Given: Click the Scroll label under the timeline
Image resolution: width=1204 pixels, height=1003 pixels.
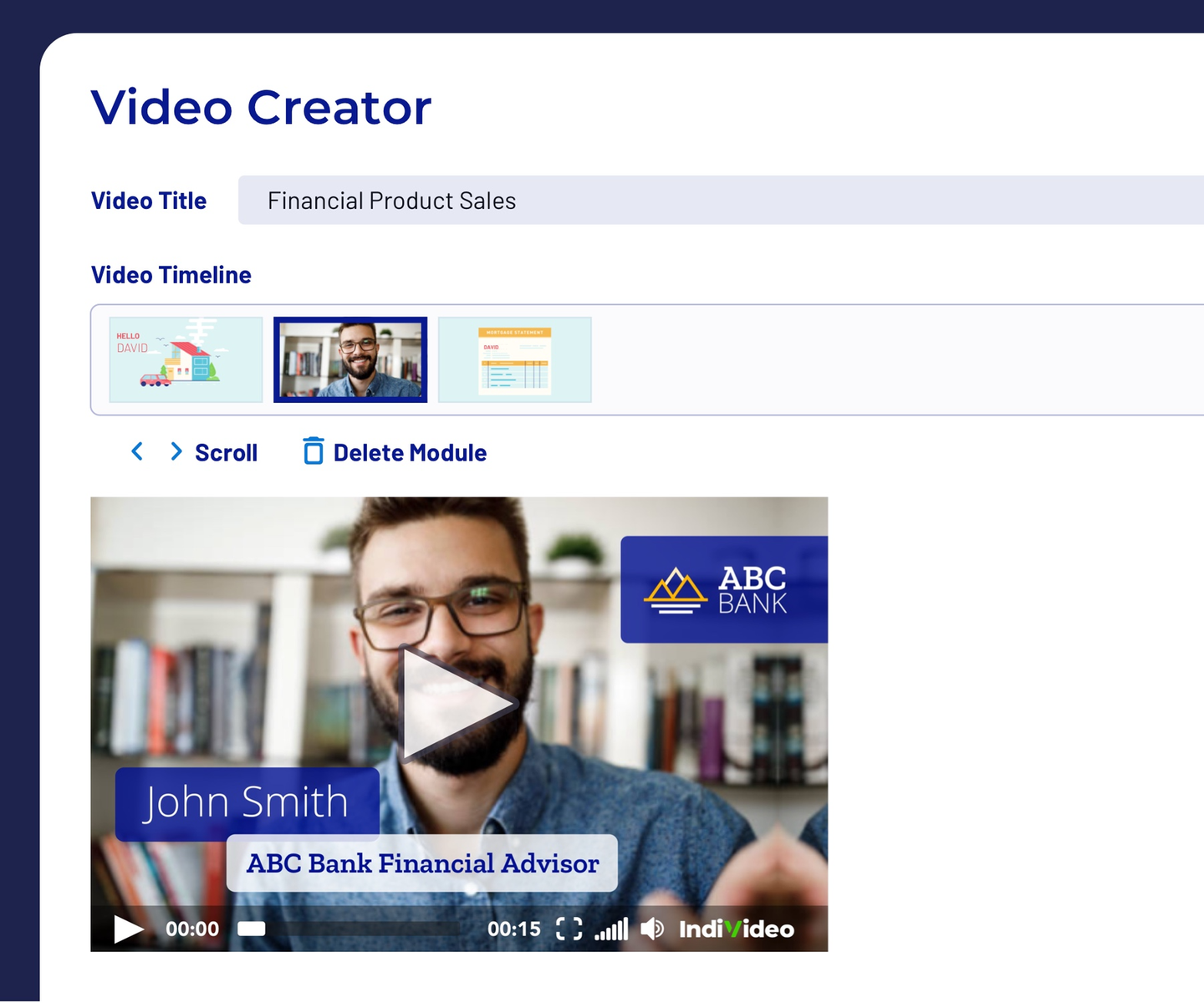Looking at the screenshot, I should pos(226,452).
